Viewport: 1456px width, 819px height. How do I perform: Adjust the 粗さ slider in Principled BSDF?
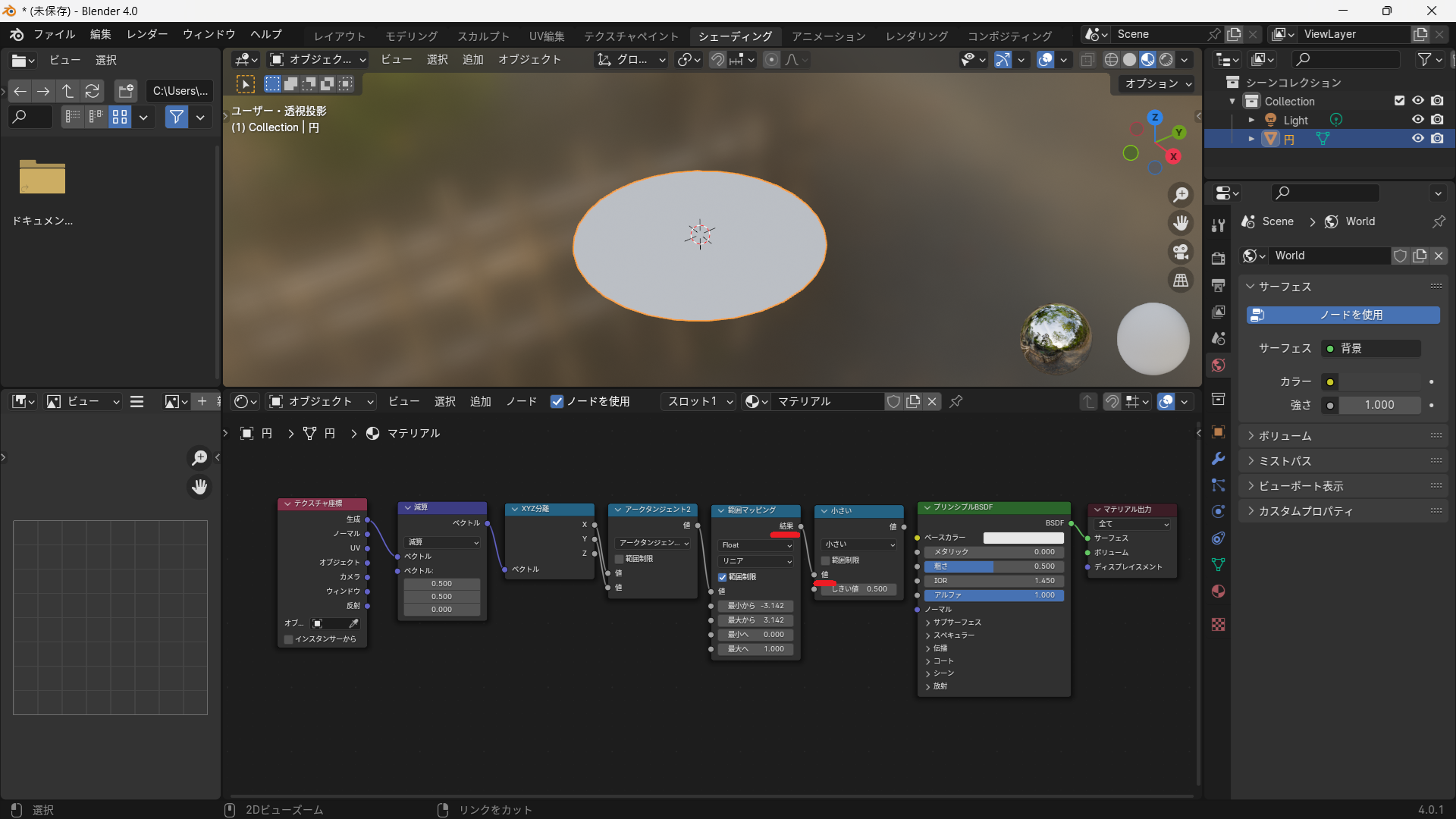993,566
